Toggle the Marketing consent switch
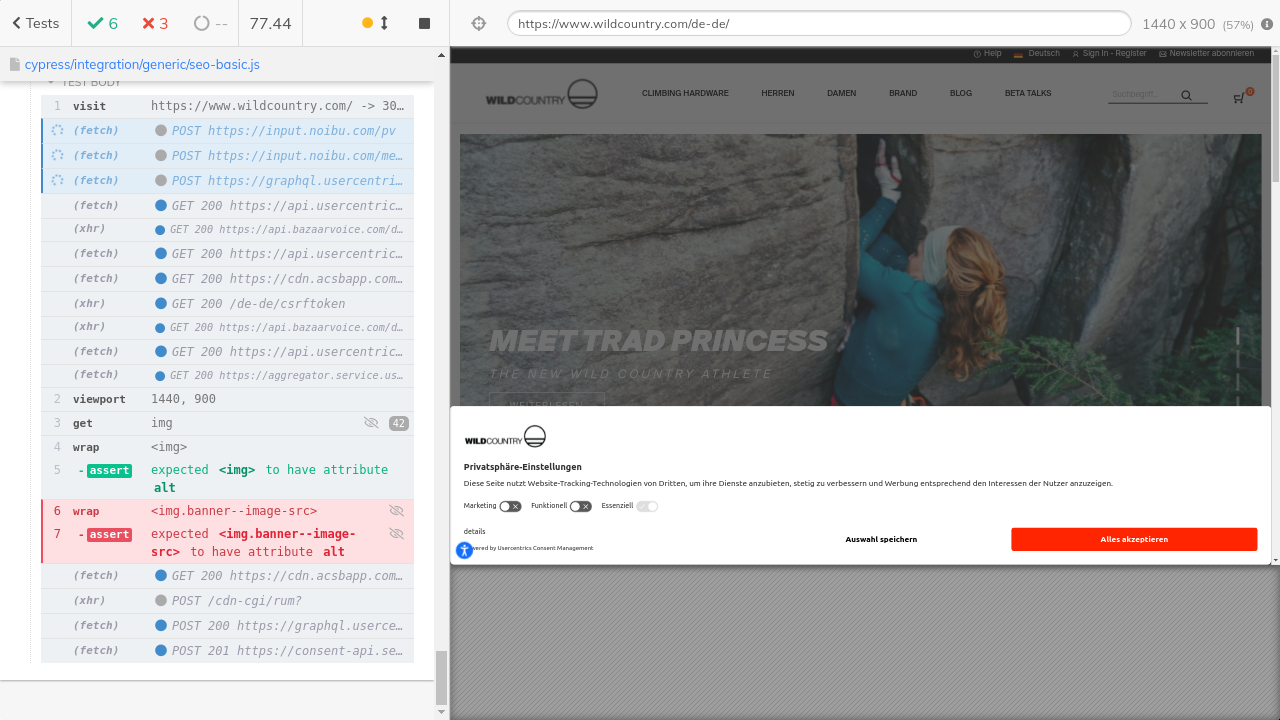This screenshot has width=1280, height=720. tap(510, 506)
